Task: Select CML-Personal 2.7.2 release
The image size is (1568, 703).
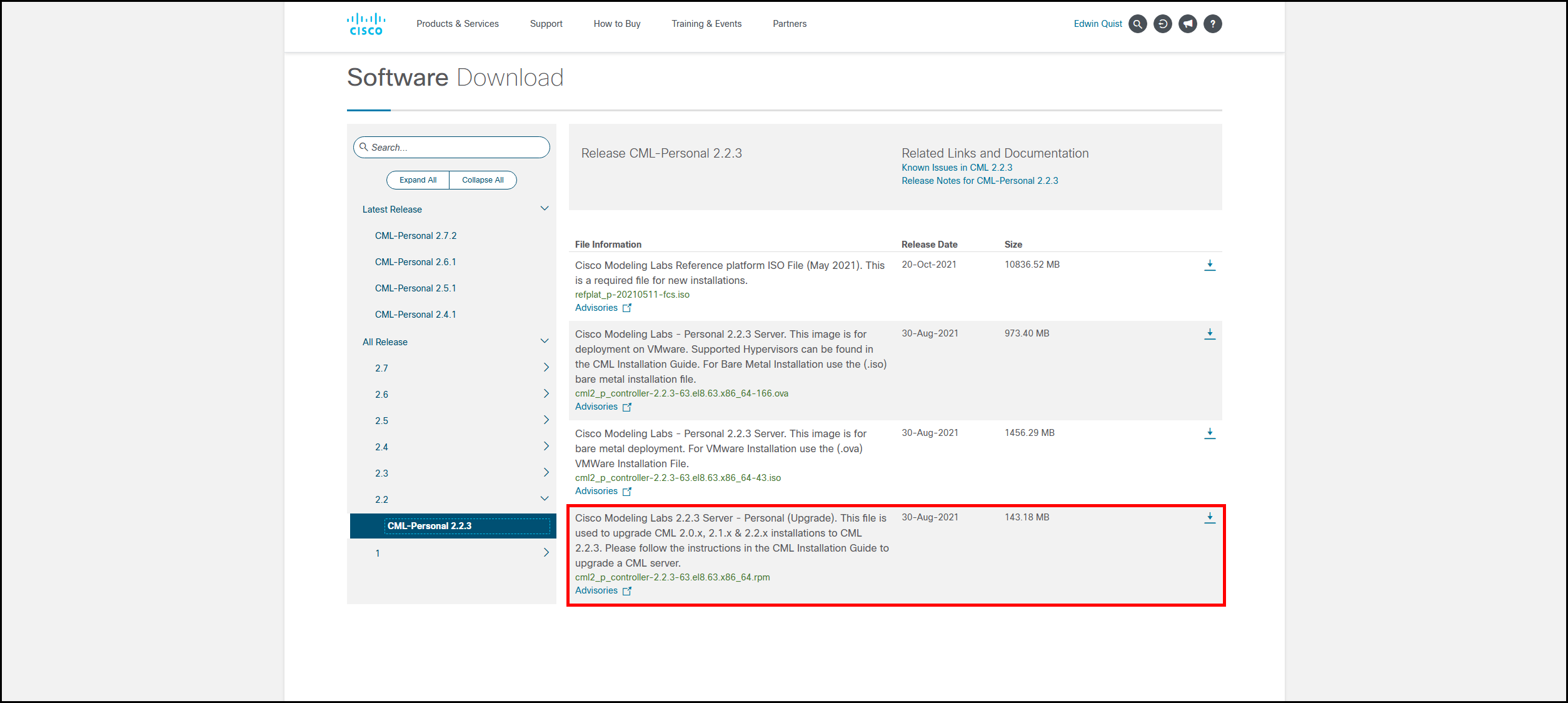Action: click(416, 236)
